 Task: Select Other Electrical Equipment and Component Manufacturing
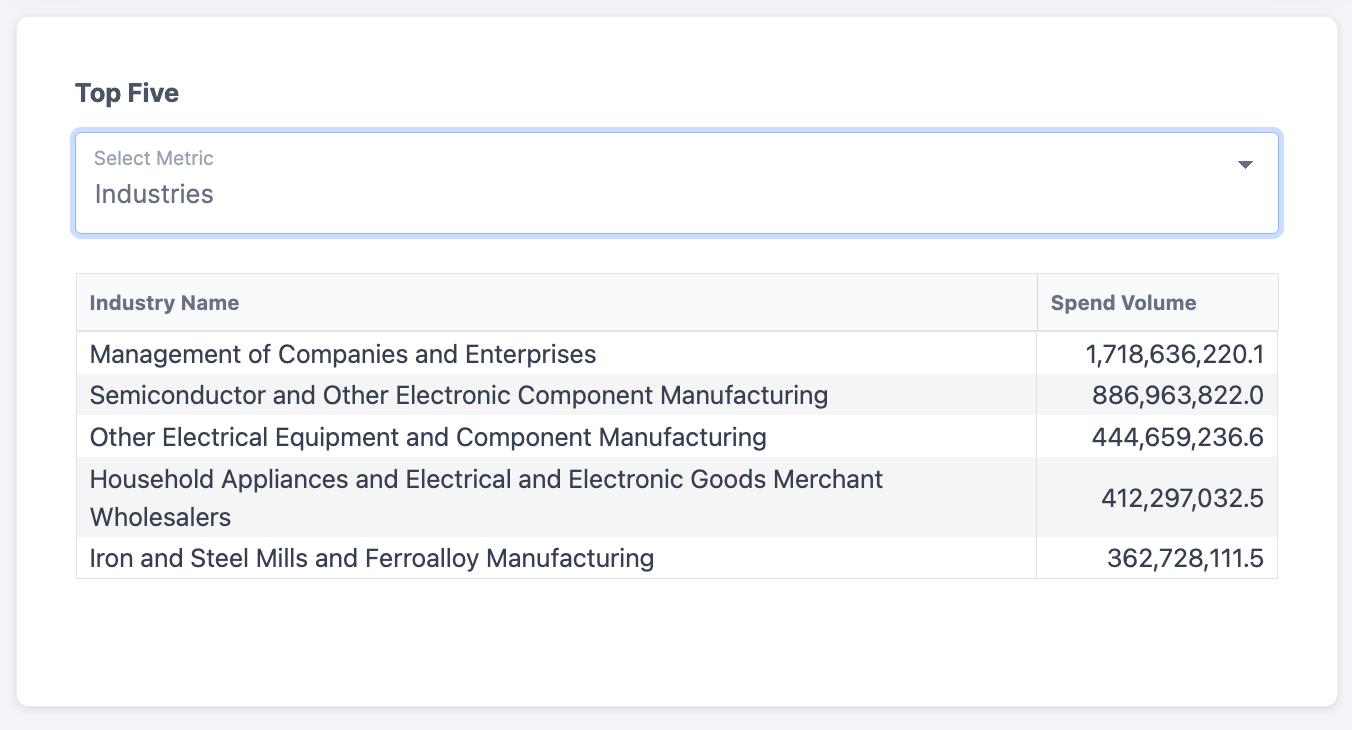click(x=428, y=438)
